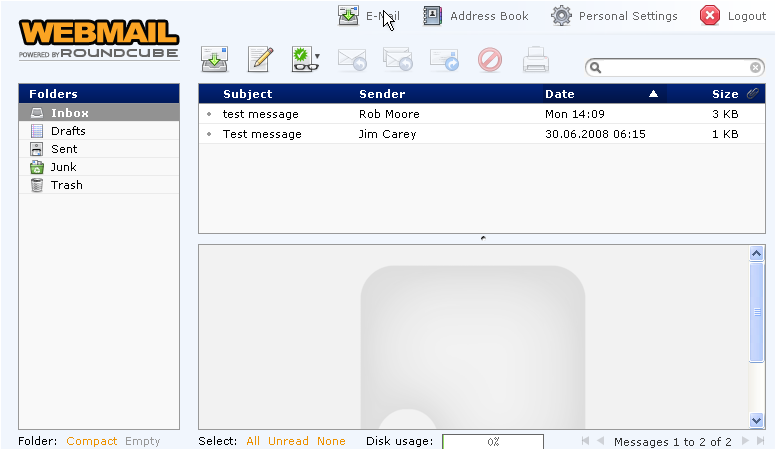Clear the search box with the reset icon
The height and width of the screenshot is (450, 776).
point(756,68)
